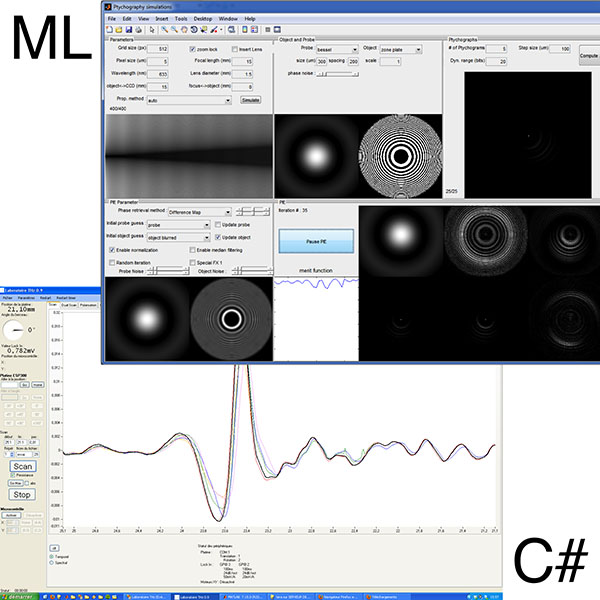Enable the Update probe checkbox
Image resolution: width=600 pixels, height=600 pixels.
[x=218, y=225]
